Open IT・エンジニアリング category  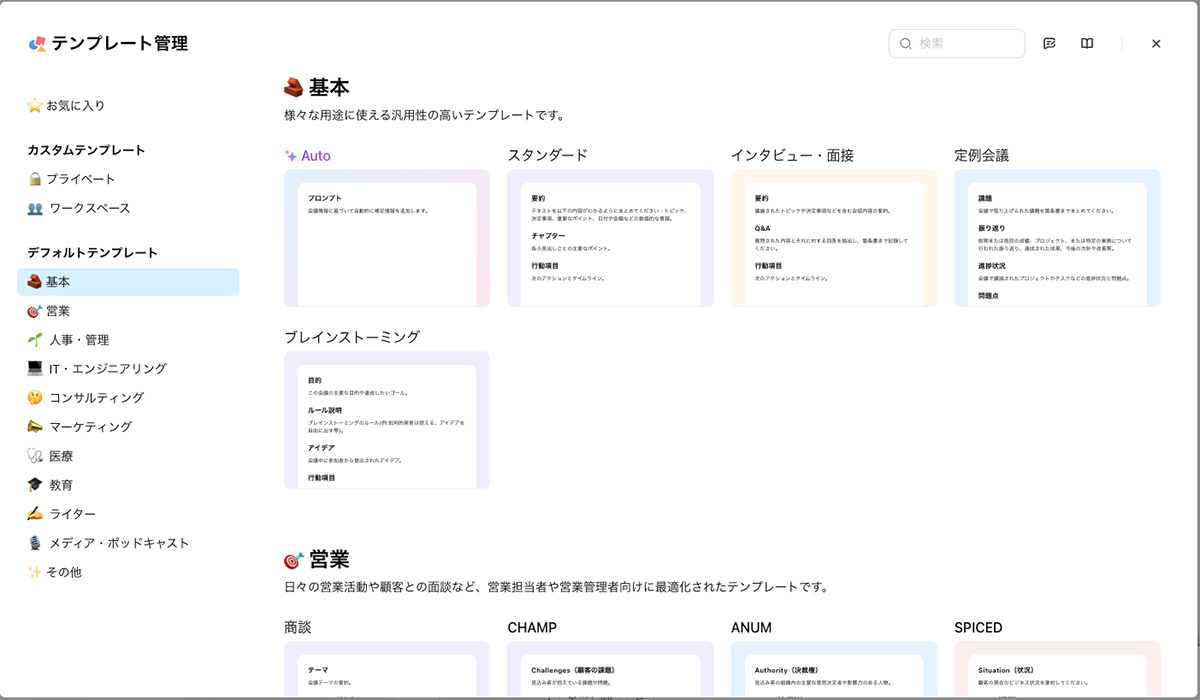[128, 369]
